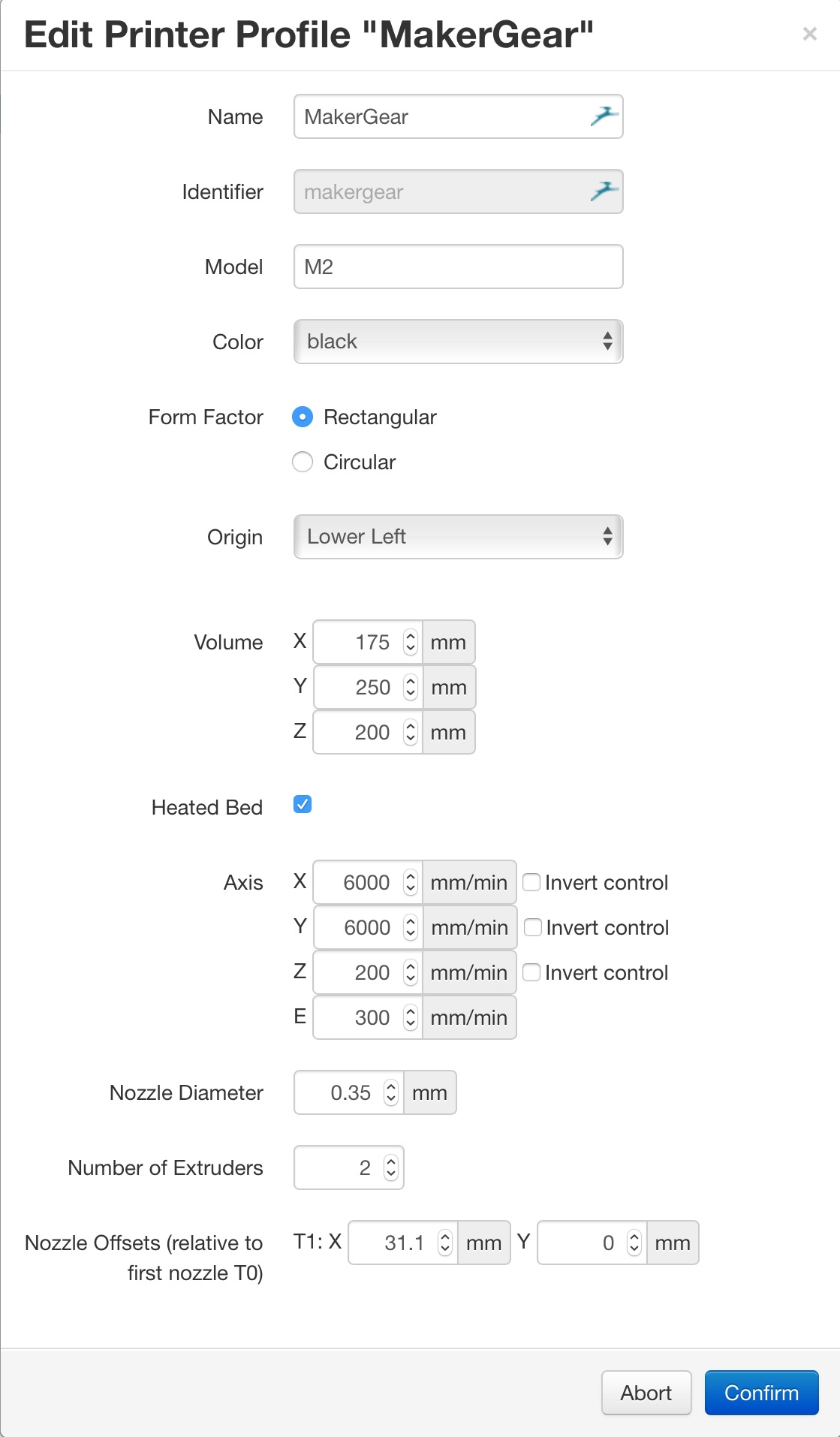The width and height of the screenshot is (840, 1437).
Task: Click the Nozzle Diameter stepper arrows
Action: [391, 1093]
